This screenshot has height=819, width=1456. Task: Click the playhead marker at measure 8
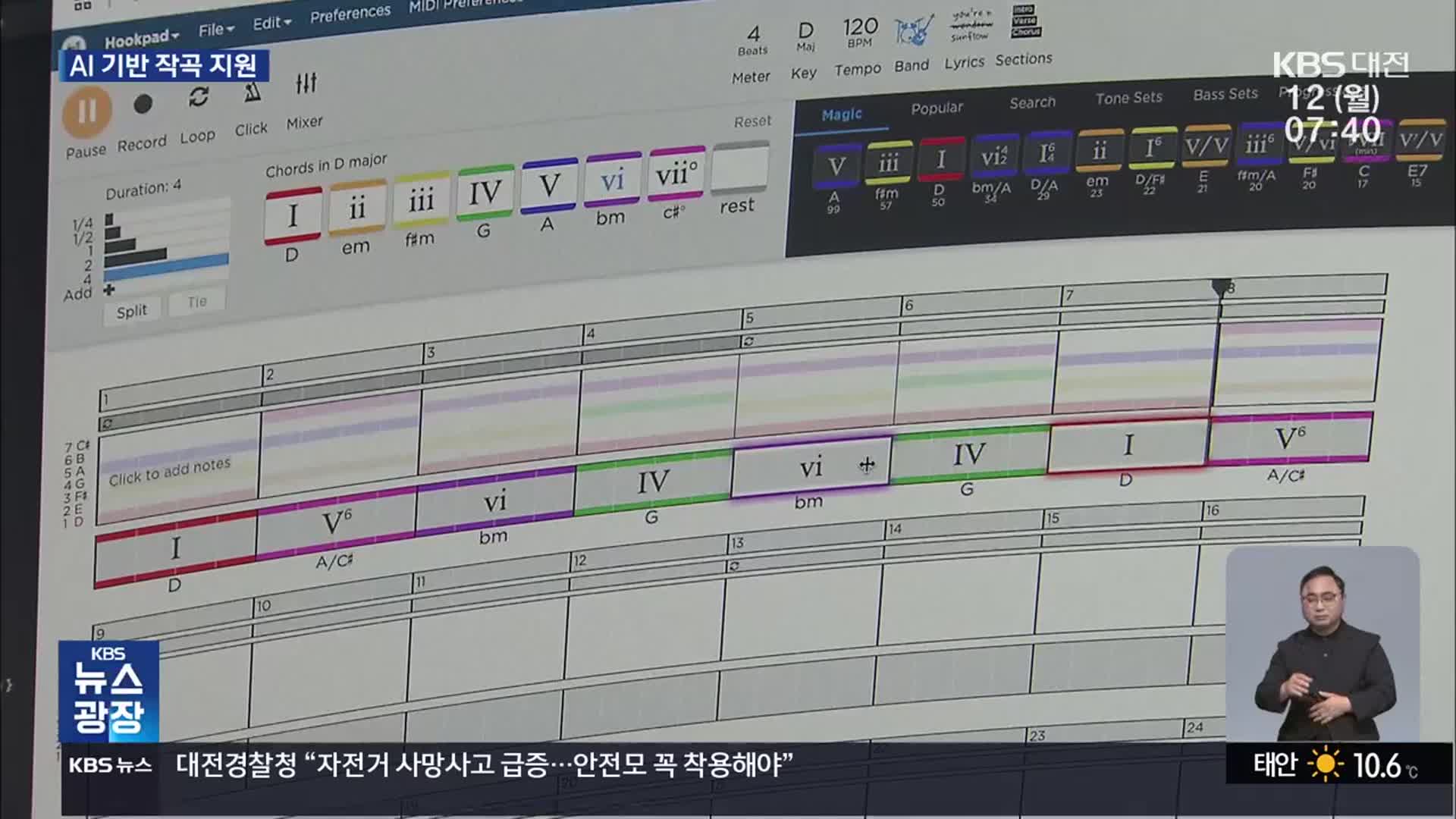tap(1221, 288)
